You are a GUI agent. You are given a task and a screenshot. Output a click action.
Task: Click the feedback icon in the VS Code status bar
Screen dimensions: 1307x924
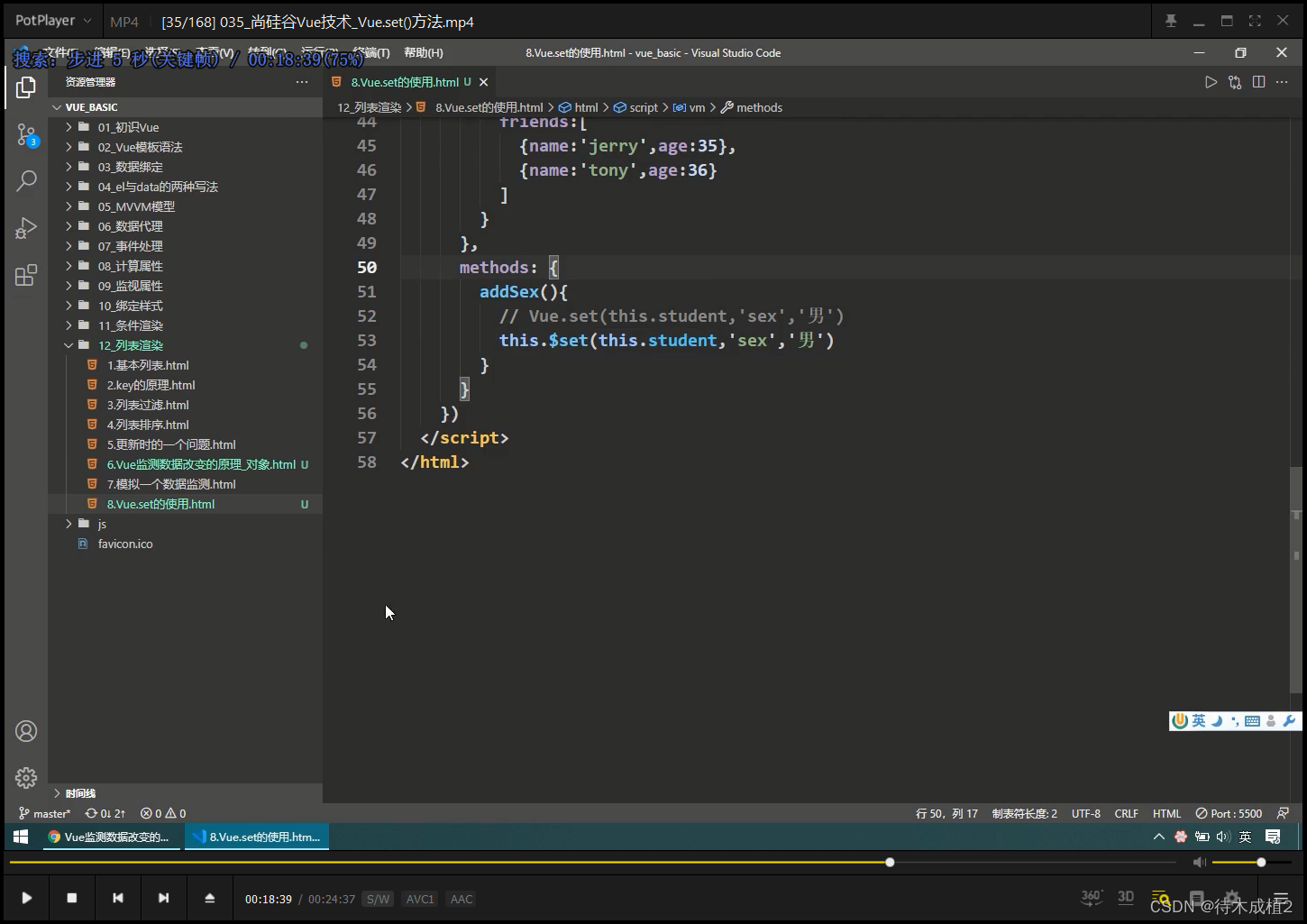(x=1283, y=813)
